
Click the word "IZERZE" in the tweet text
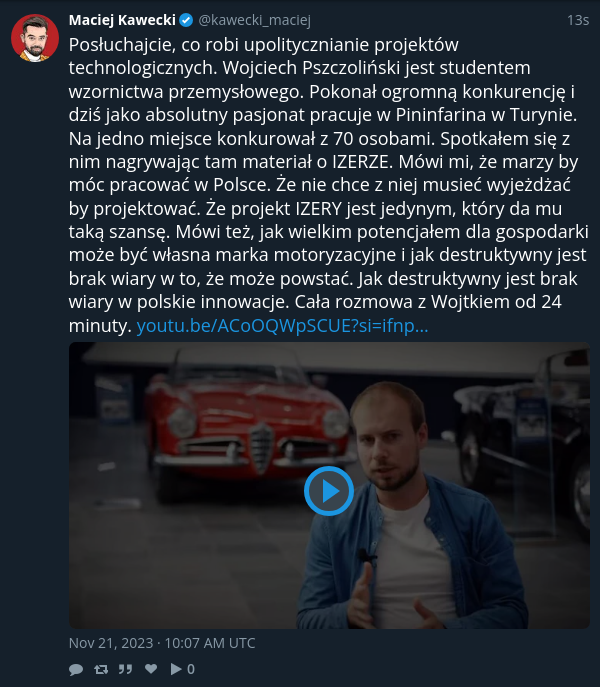click(360, 162)
